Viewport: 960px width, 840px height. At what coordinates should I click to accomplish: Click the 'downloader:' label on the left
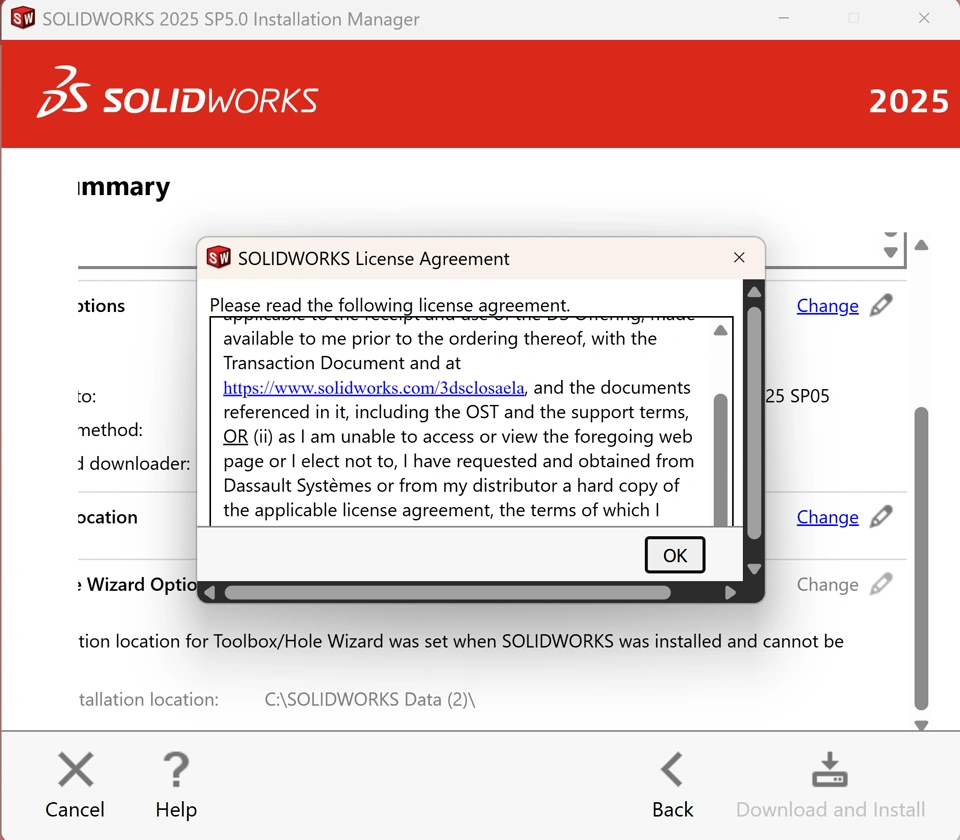[135, 463]
